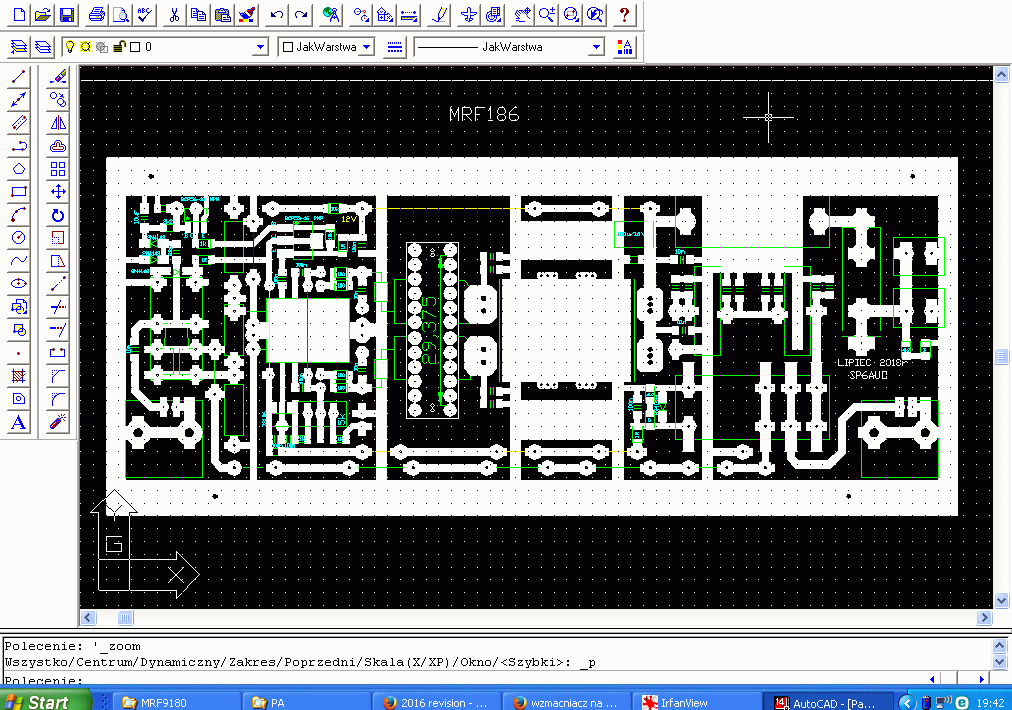Expand the JakWarstwa linetype dropdown
This screenshot has width=1012, height=710.
(596, 47)
